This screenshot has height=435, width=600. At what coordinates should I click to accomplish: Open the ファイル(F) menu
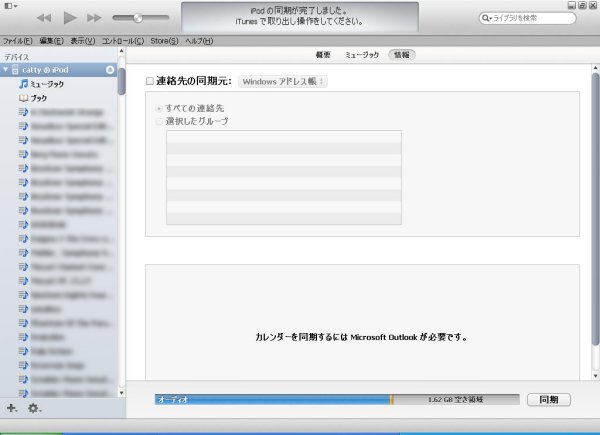(x=18, y=41)
